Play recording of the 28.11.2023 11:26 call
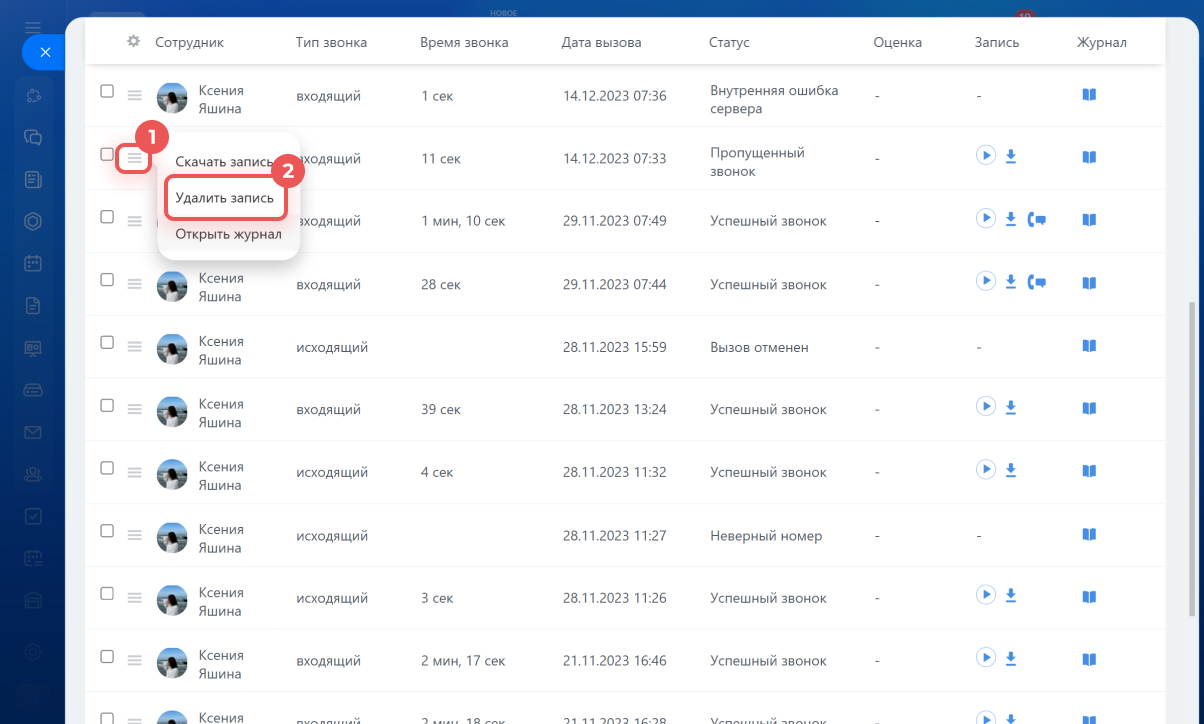 pos(986,595)
